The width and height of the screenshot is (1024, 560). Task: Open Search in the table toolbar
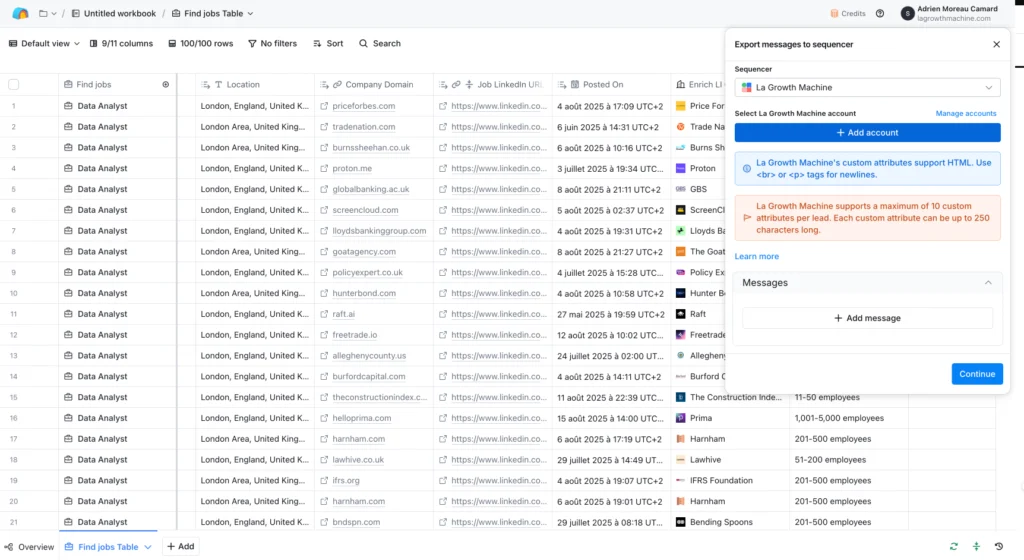pyautogui.click(x=379, y=44)
